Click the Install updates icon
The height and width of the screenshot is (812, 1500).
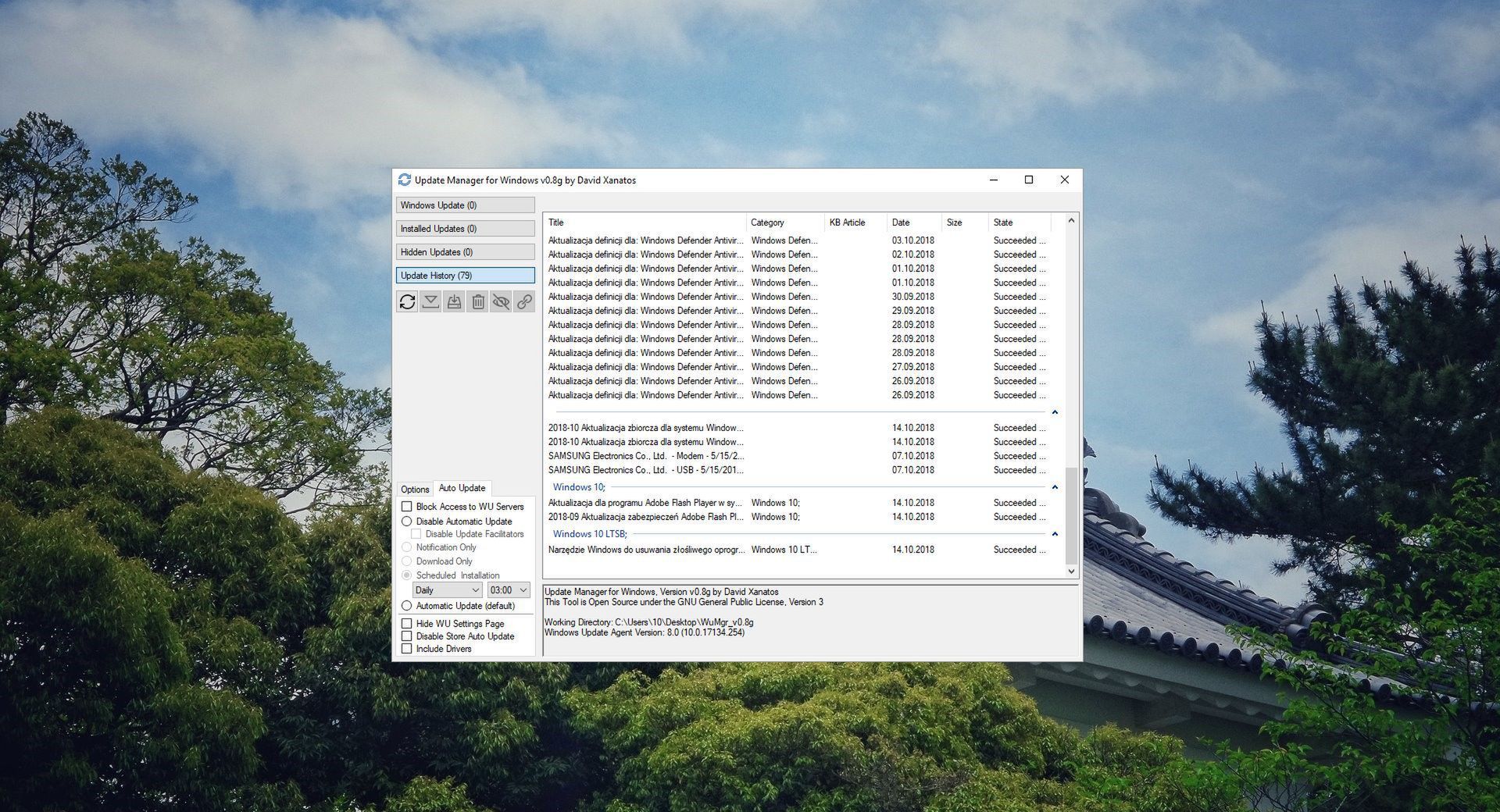coord(454,301)
